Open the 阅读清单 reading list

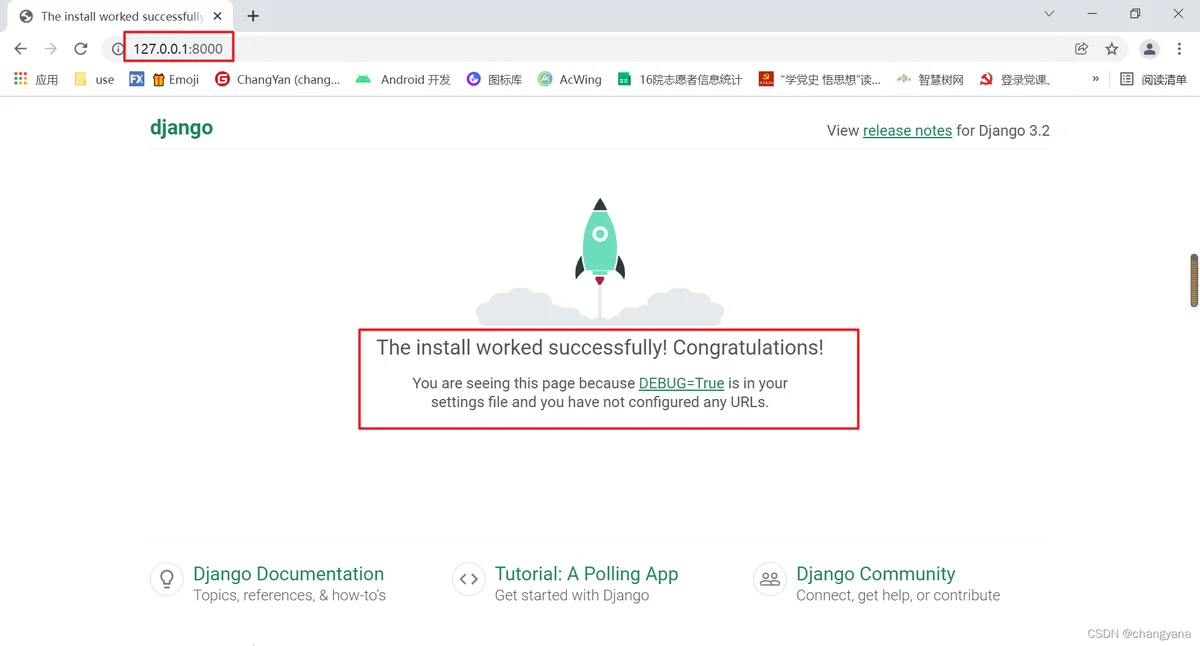tap(1153, 79)
